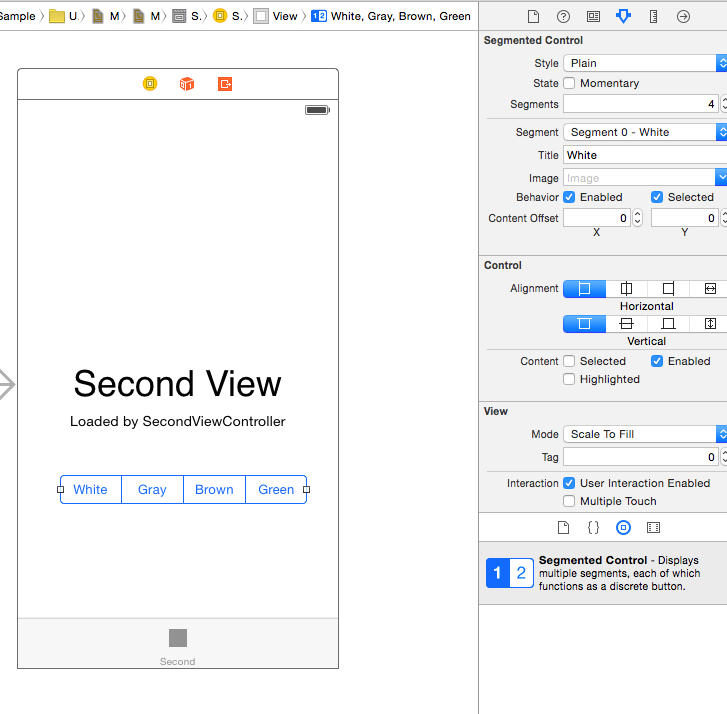Set vertical alignment to top
The height and width of the screenshot is (714, 727).
[x=584, y=324]
